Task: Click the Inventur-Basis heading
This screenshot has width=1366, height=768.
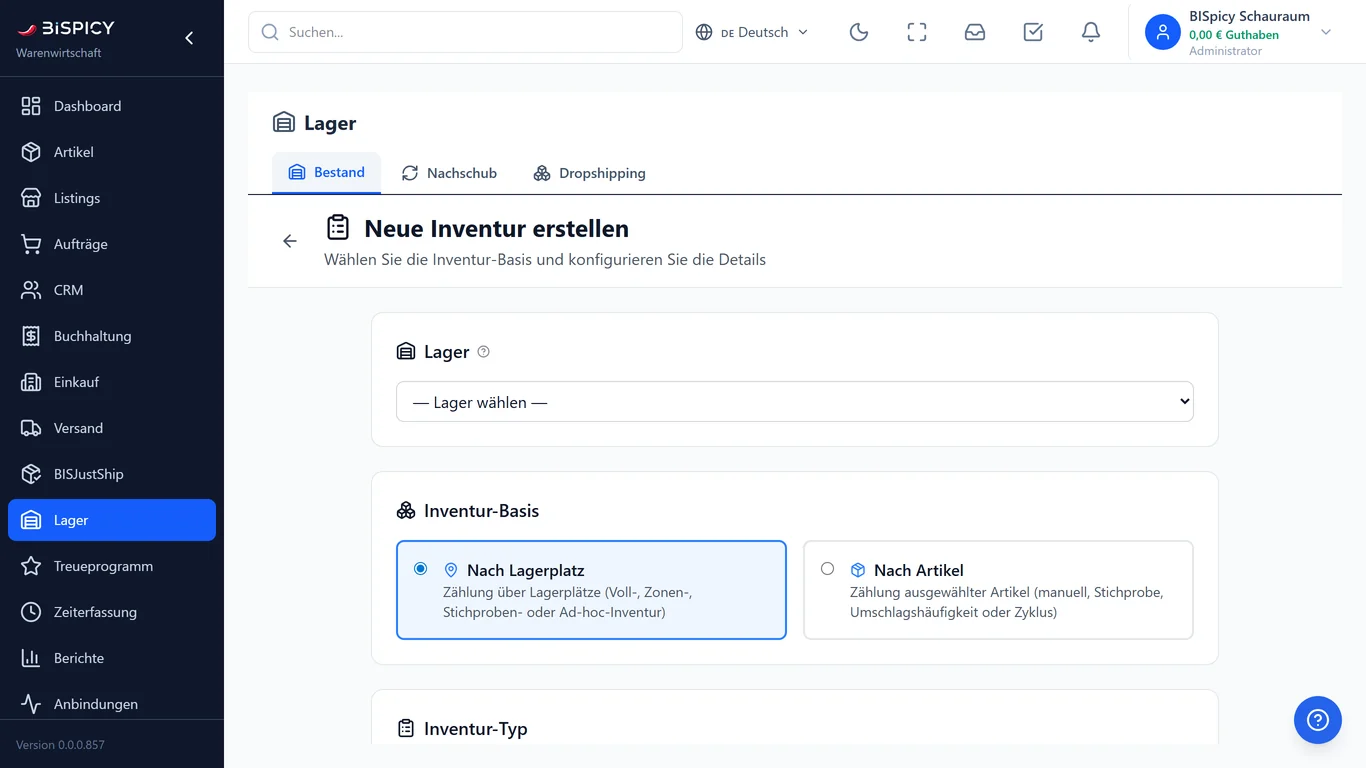Action: tap(482, 511)
